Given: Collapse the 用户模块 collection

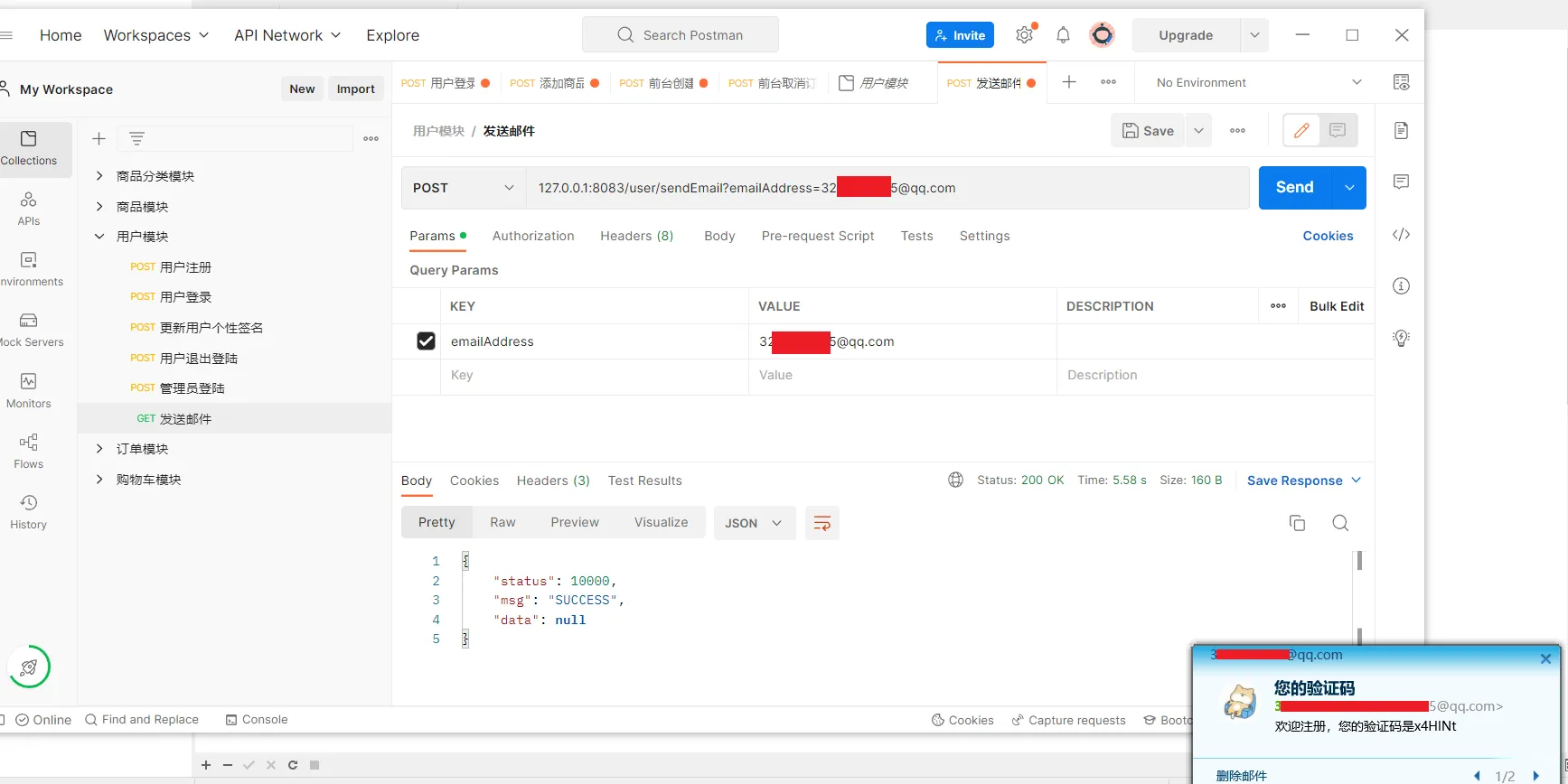Looking at the screenshot, I should point(99,237).
